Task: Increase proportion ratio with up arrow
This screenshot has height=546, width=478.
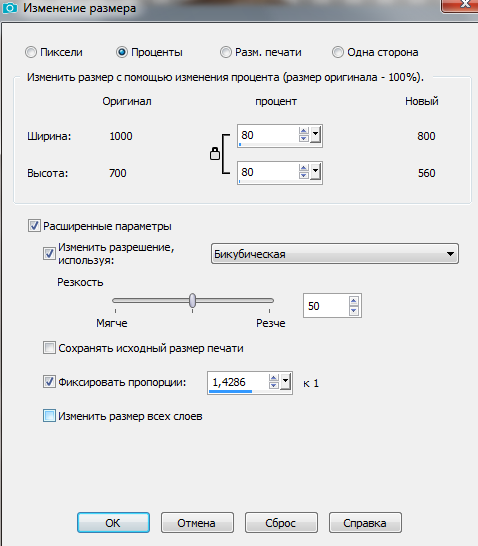Action: 274,378
